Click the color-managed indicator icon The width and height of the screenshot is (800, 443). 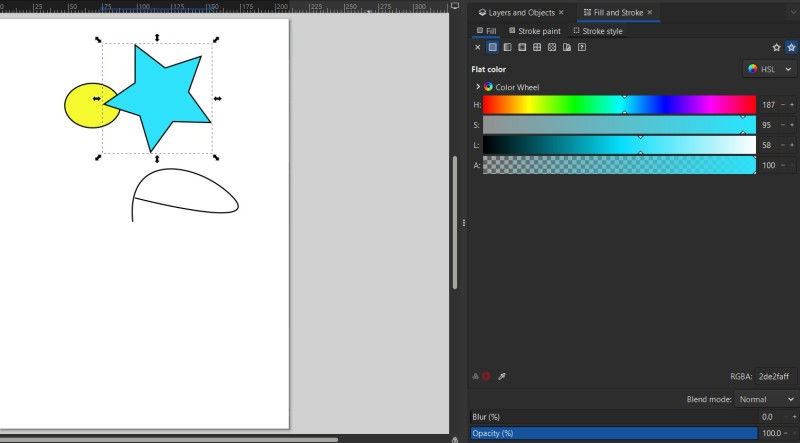(476, 377)
